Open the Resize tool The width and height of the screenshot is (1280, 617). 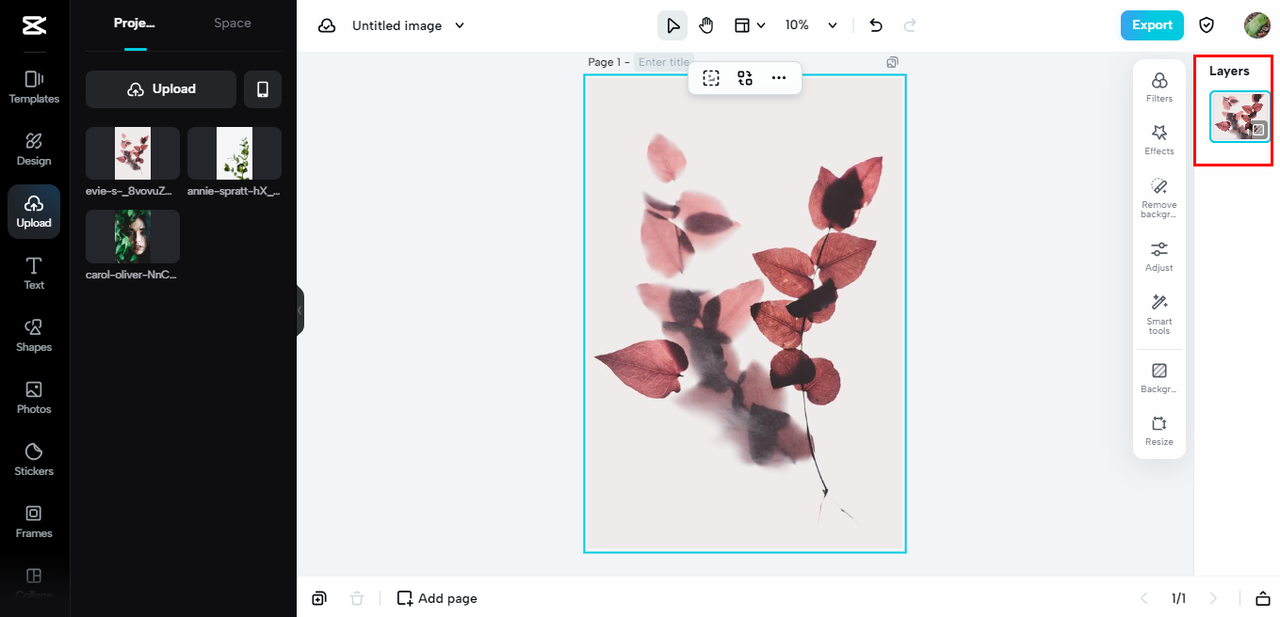click(x=1159, y=431)
